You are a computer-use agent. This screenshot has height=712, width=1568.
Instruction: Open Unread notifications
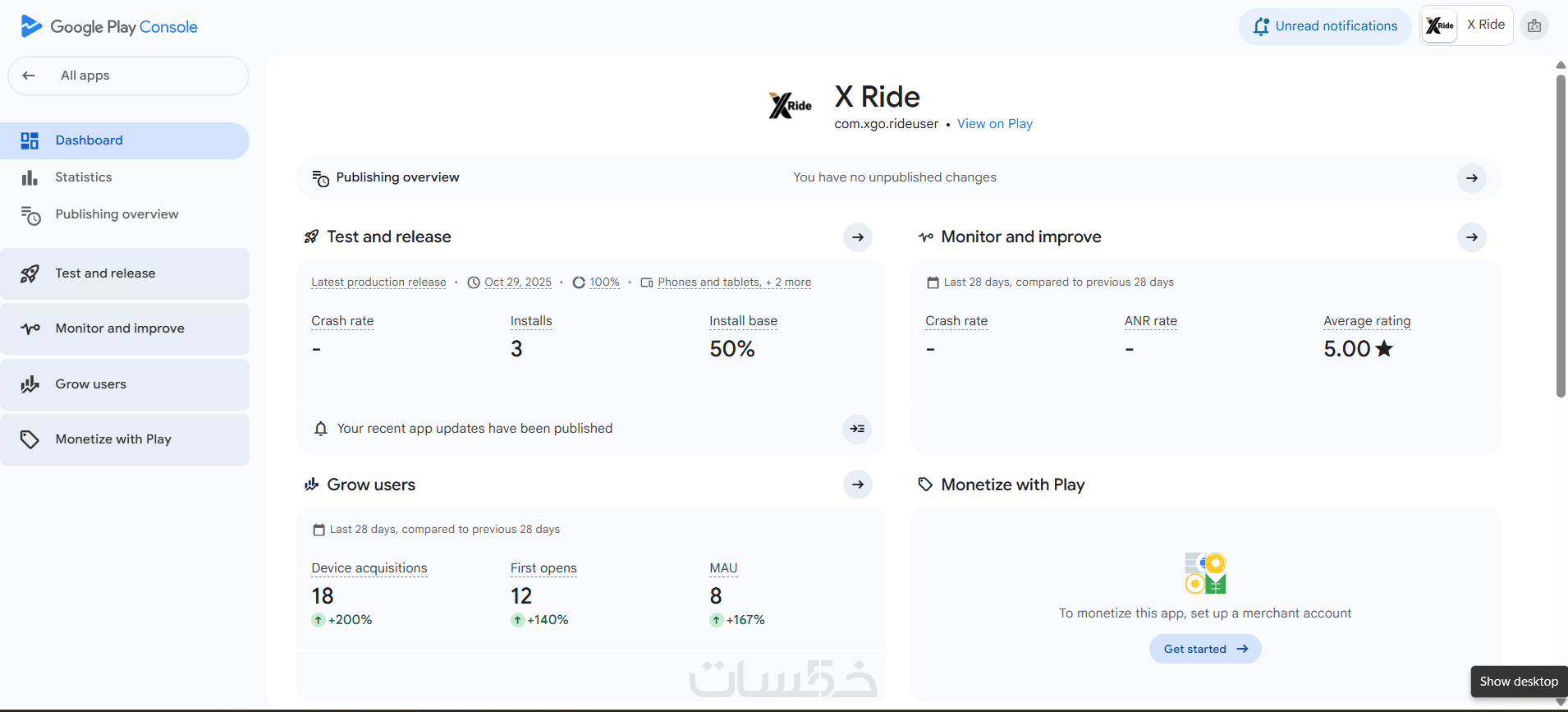coord(1325,26)
